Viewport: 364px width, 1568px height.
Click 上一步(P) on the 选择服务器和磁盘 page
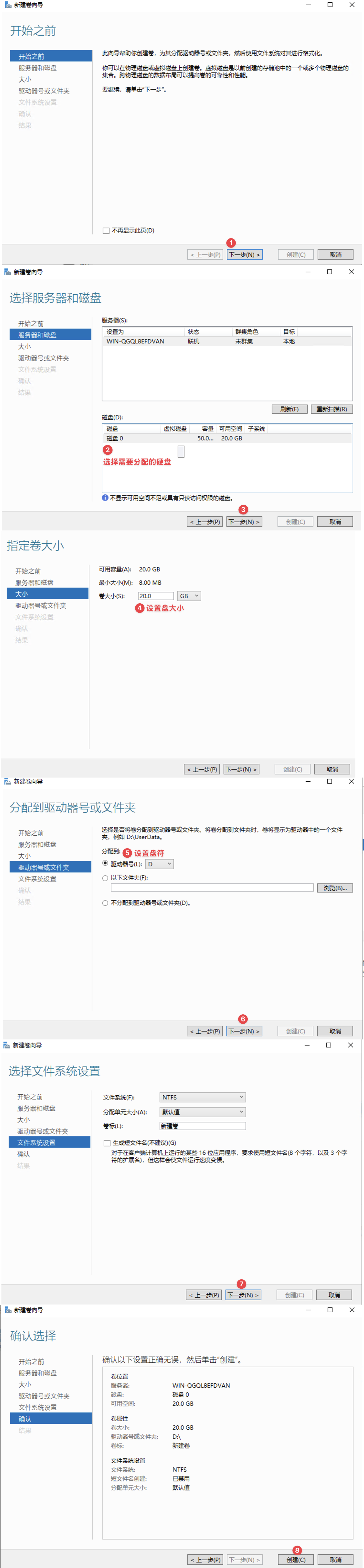pyautogui.click(x=204, y=522)
